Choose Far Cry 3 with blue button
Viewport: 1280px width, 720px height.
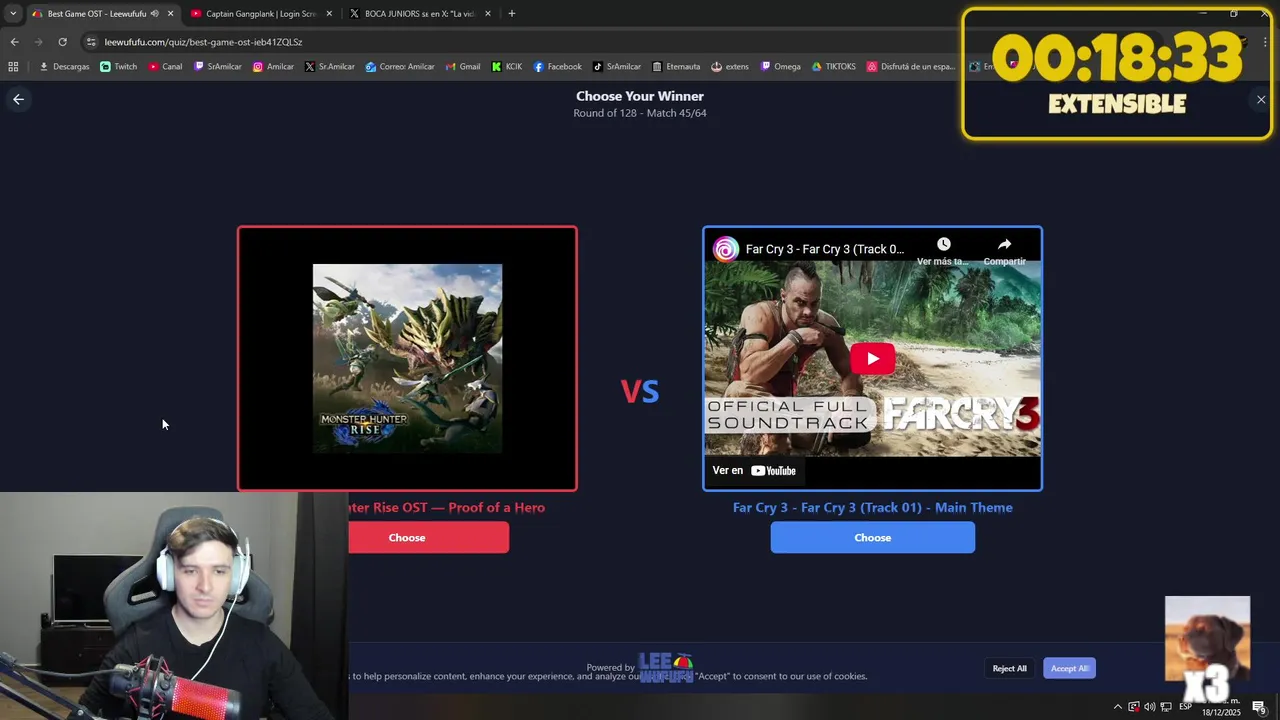click(x=872, y=537)
